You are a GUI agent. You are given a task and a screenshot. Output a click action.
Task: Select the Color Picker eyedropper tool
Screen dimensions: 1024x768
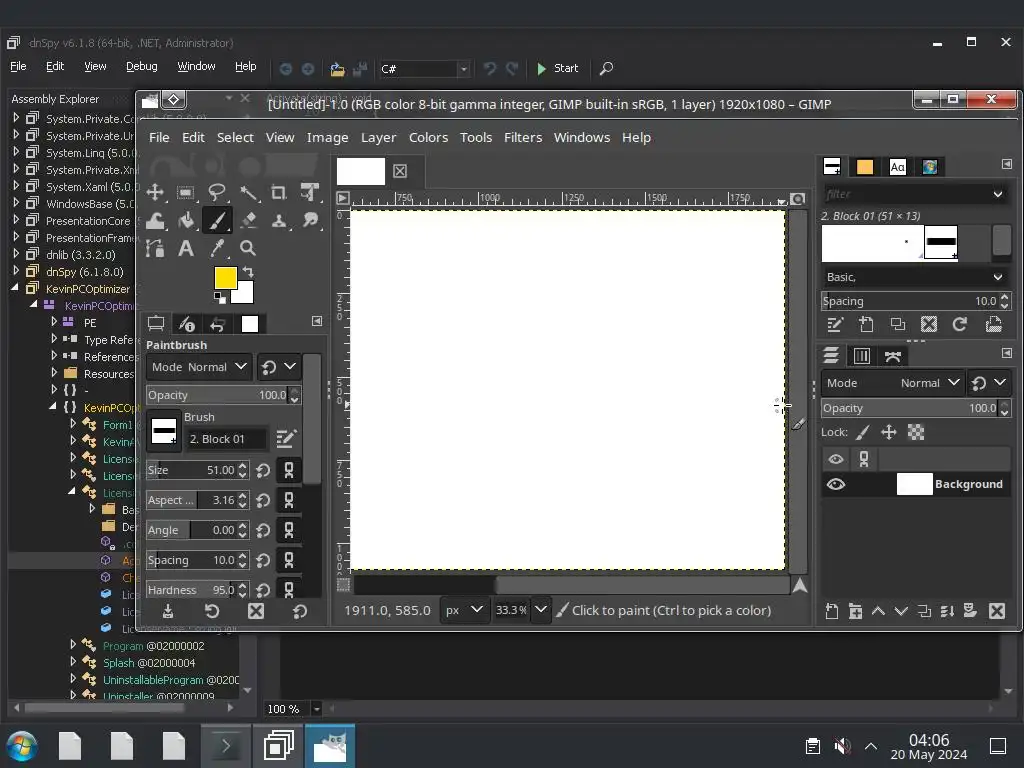216,248
